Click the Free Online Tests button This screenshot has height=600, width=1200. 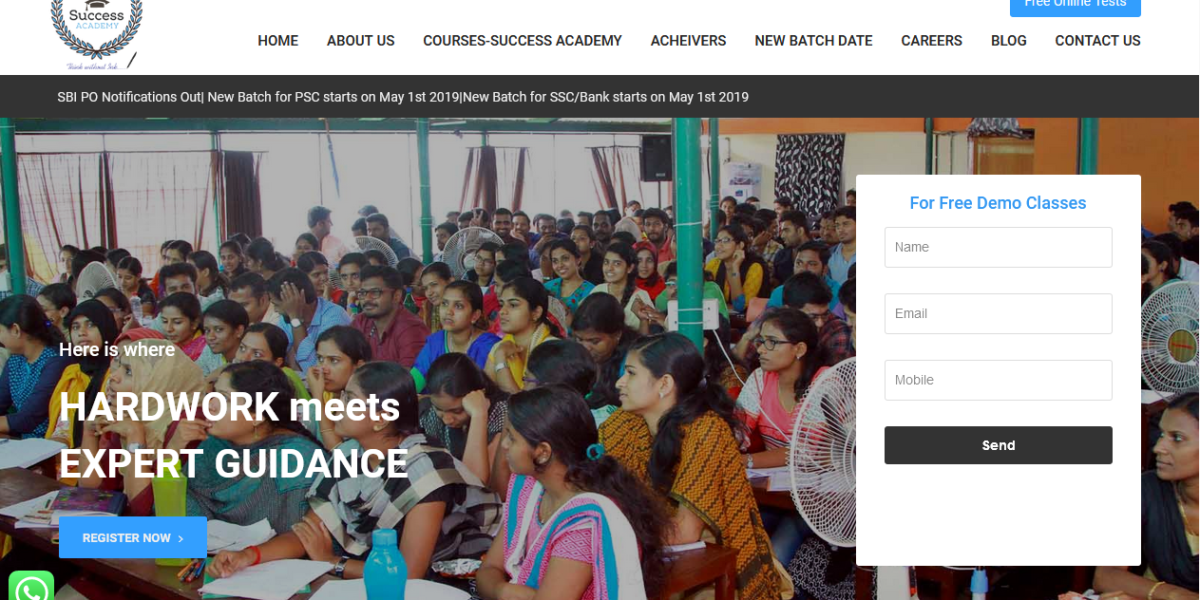point(1075,7)
